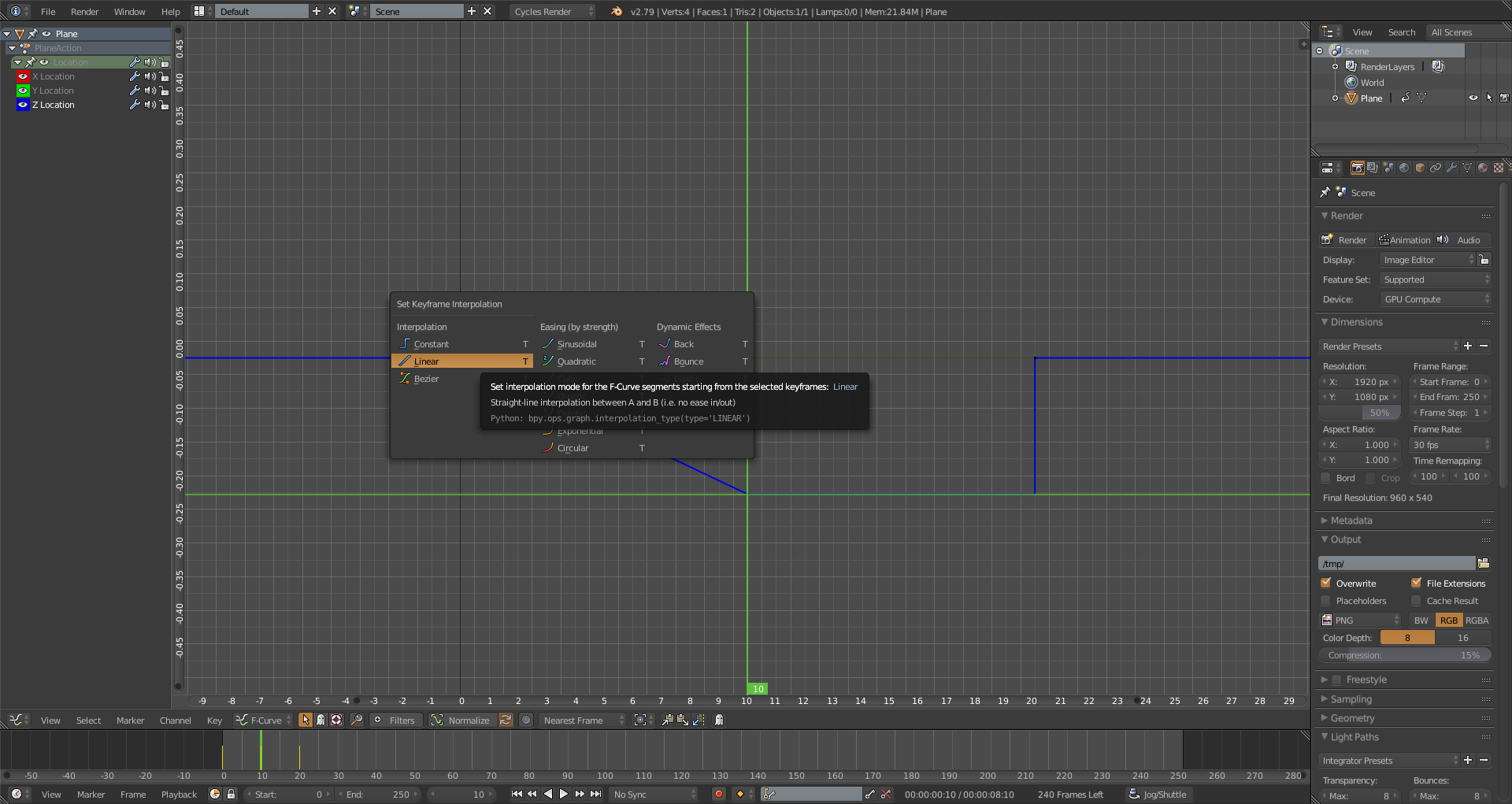Open the Scene properties tab icon
This screenshot has width=1512, height=804.
point(1388,167)
